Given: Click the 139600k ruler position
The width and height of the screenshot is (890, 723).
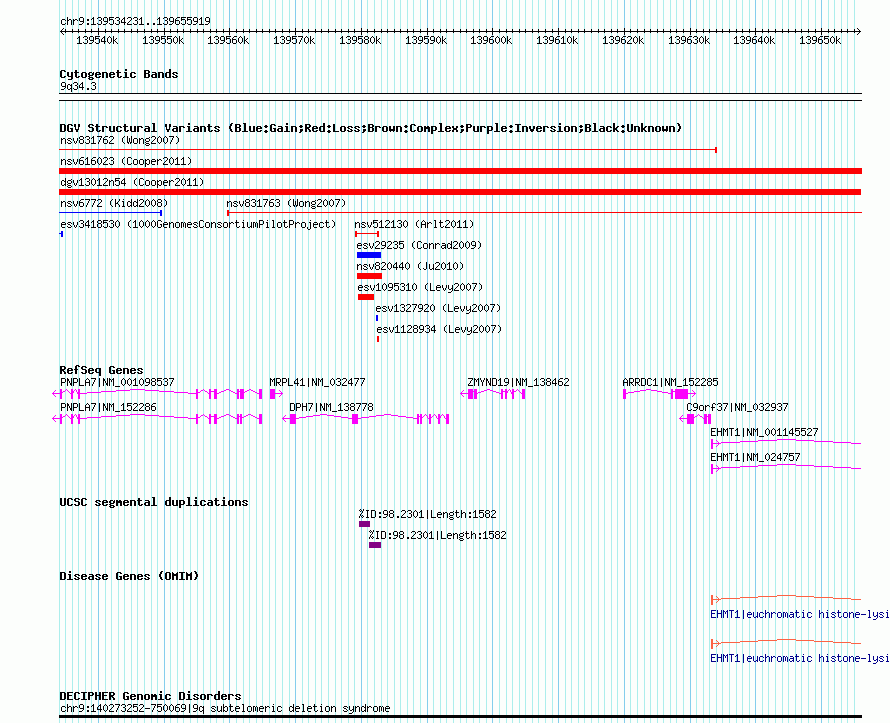Looking at the screenshot, I should [491, 40].
